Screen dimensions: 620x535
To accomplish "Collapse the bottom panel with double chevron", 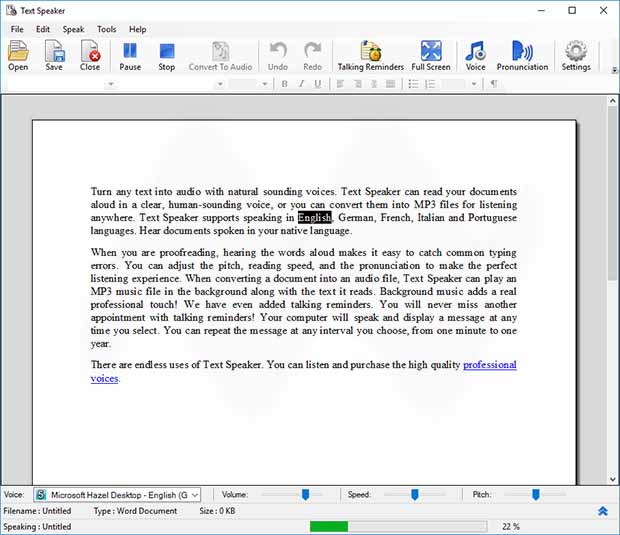I will (603, 511).
